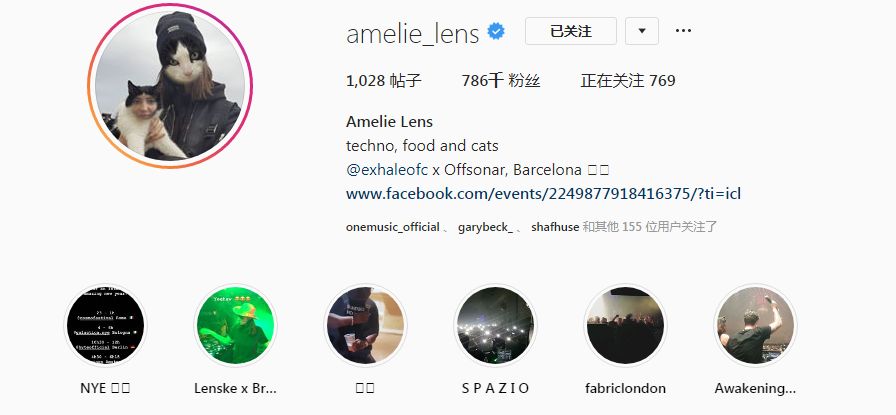Show the other 155 mutual followers
896x415 pixels.
click(650, 227)
